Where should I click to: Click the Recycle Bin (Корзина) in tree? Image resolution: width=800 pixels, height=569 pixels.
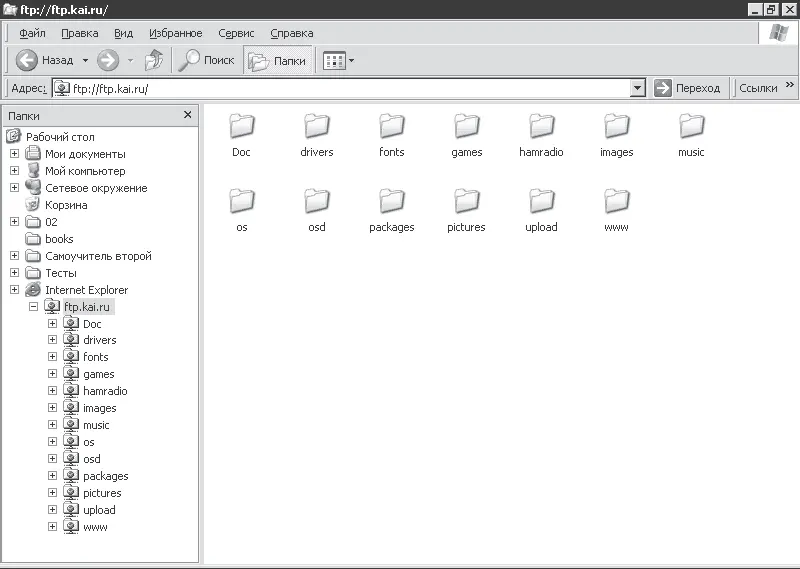pyautogui.click(x=65, y=205)
